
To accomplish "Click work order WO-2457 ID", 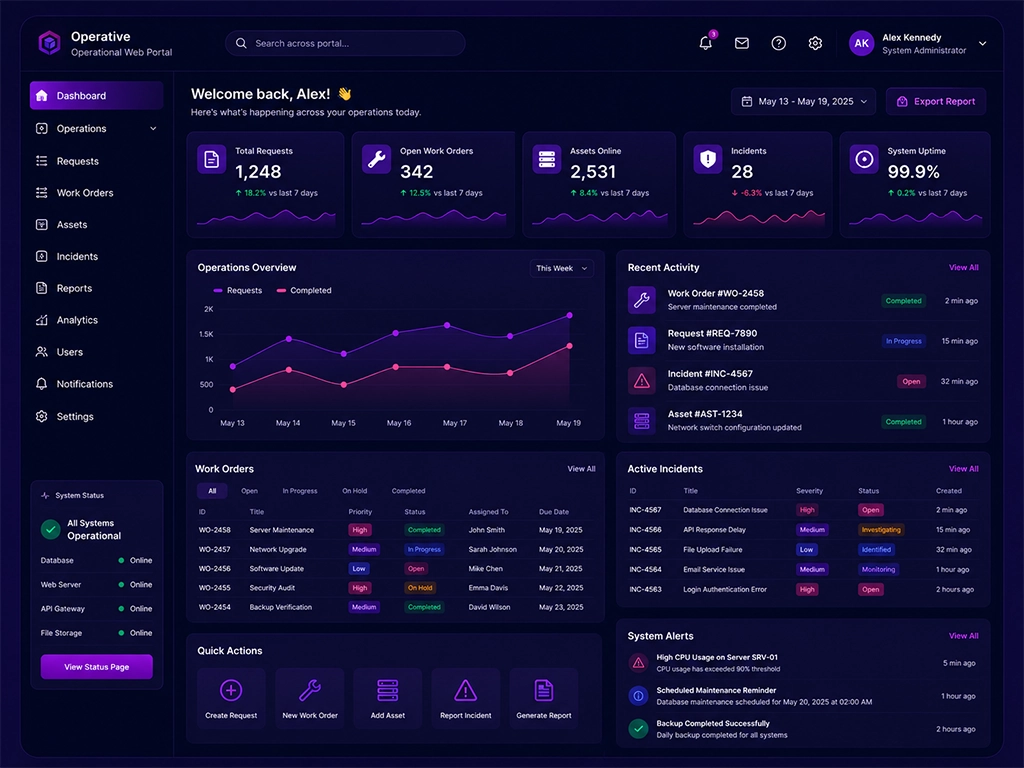I will tap(214, 549).
